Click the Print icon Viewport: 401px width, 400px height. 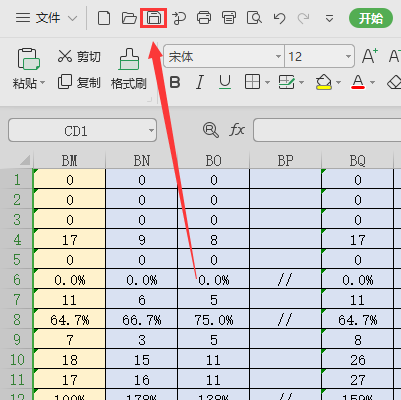click(204, 18)
